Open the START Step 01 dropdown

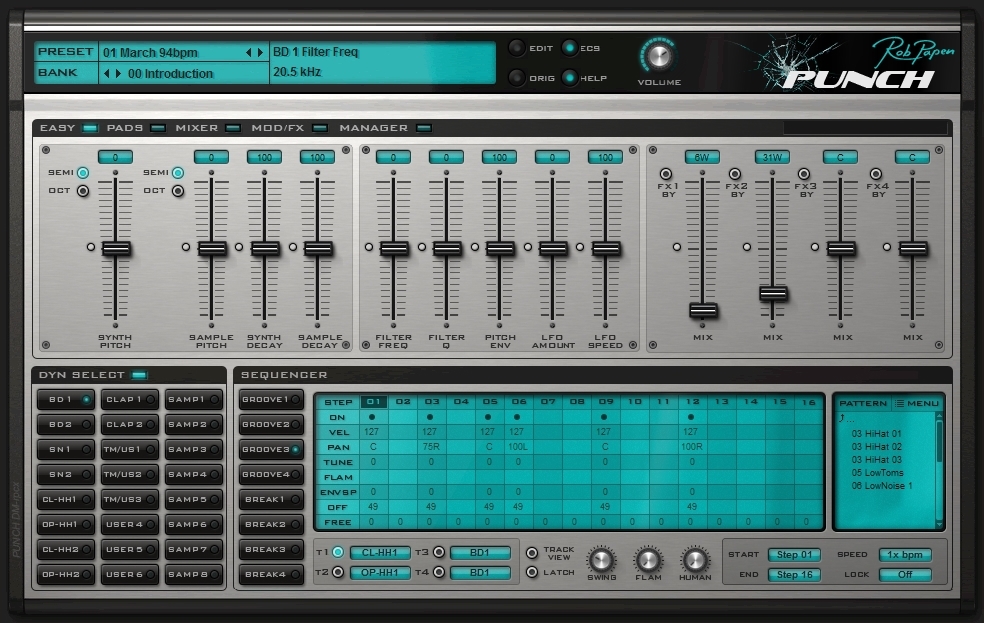click(x=795, y=555)
